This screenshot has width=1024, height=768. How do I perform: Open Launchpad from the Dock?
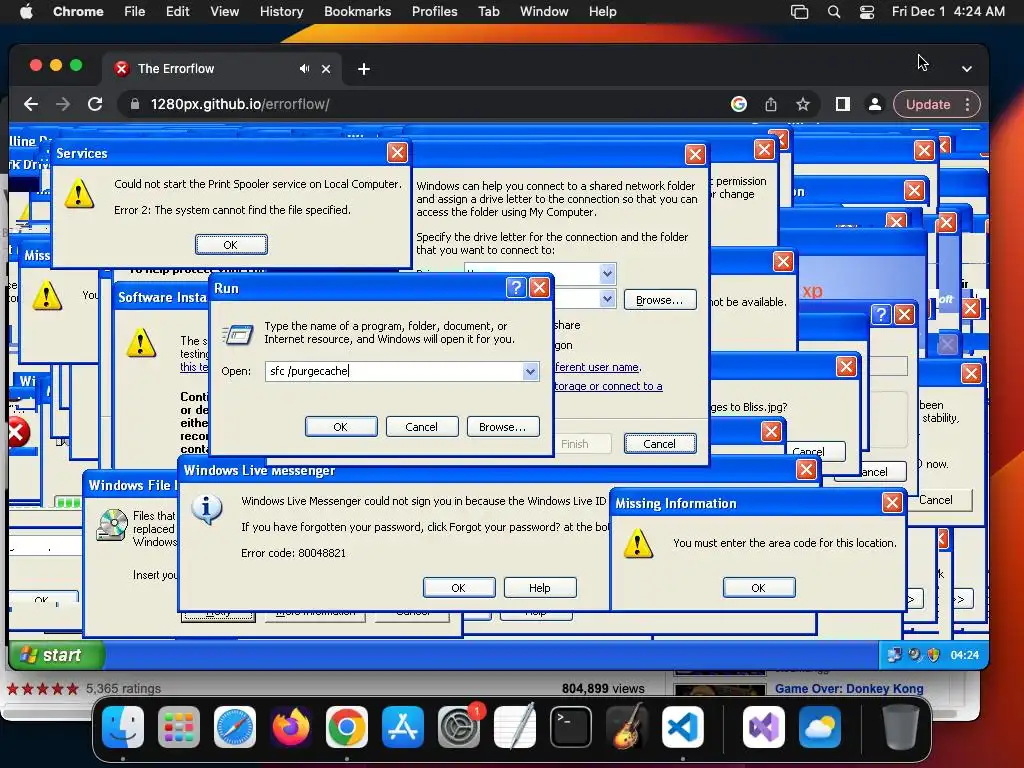coord(179,727)
